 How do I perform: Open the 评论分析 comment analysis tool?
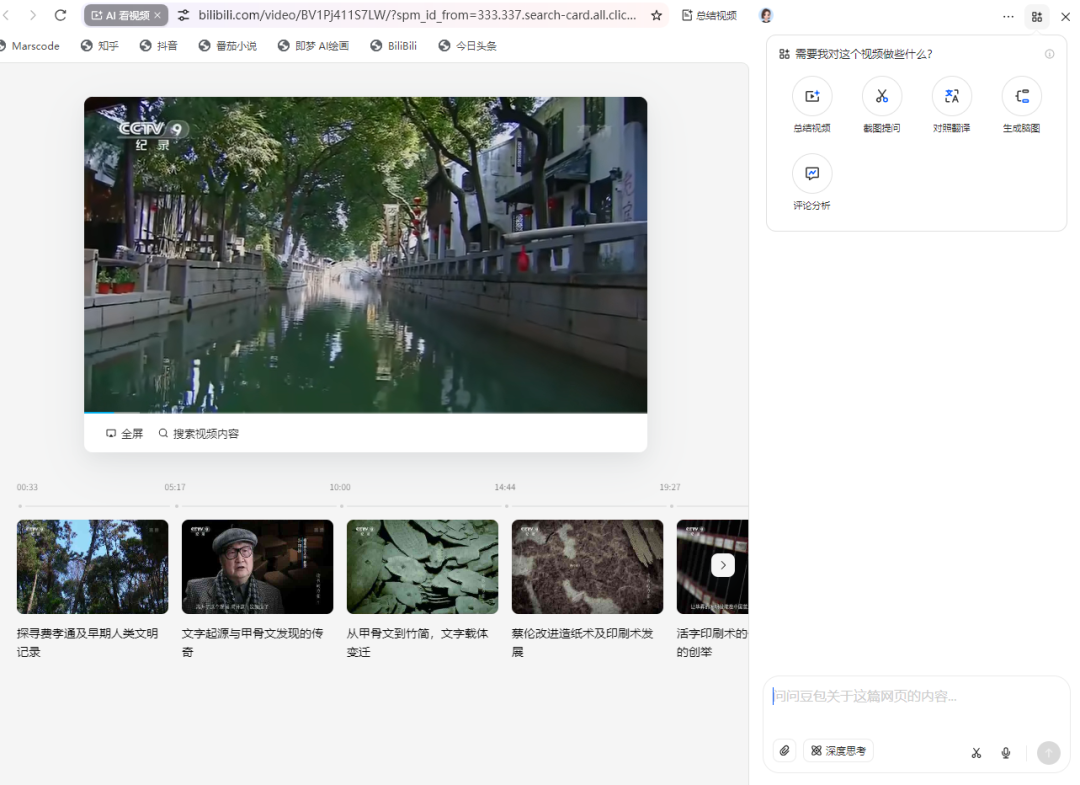pos(812,174)
